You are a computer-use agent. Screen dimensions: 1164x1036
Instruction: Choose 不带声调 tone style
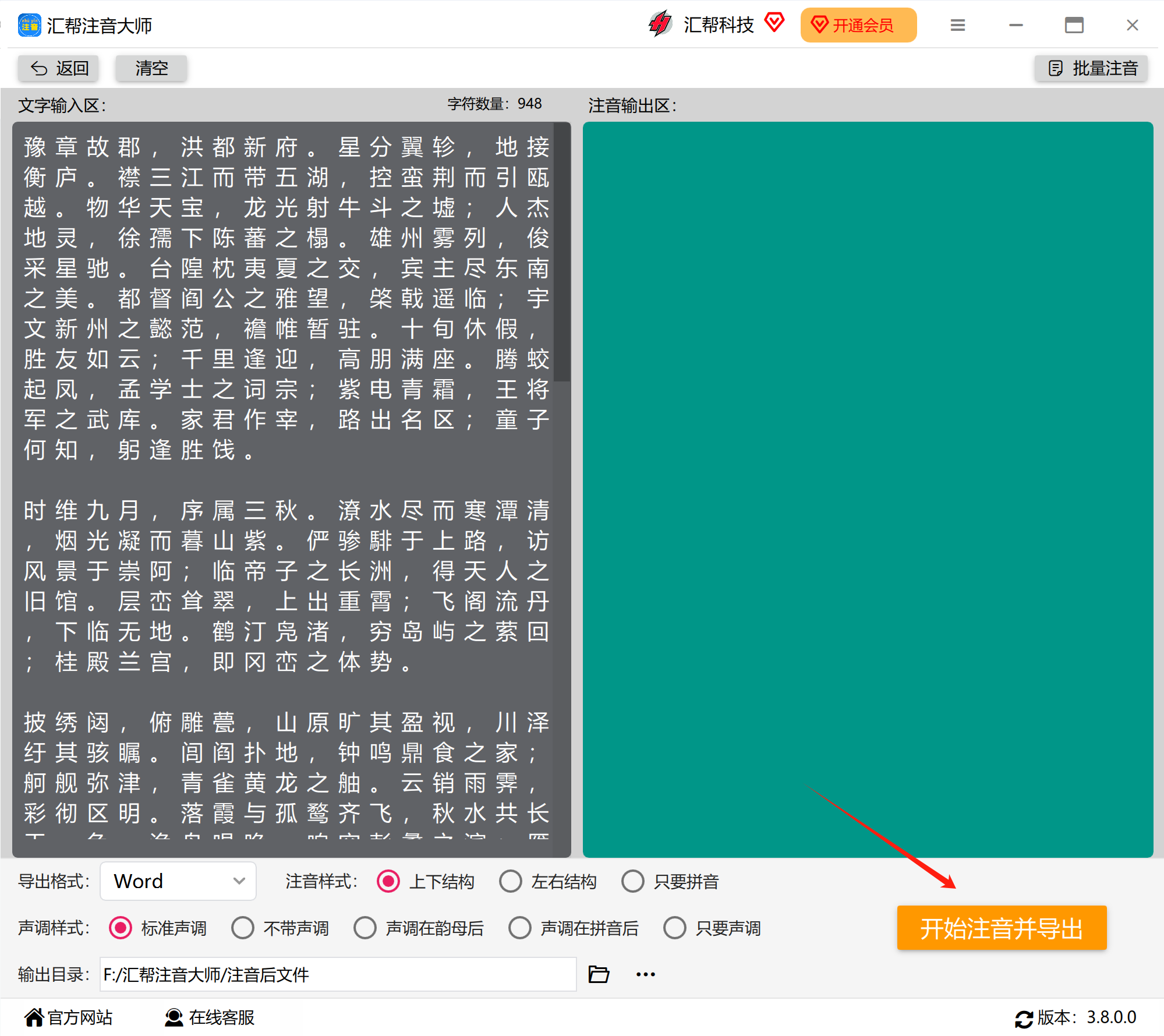(243, 928)
